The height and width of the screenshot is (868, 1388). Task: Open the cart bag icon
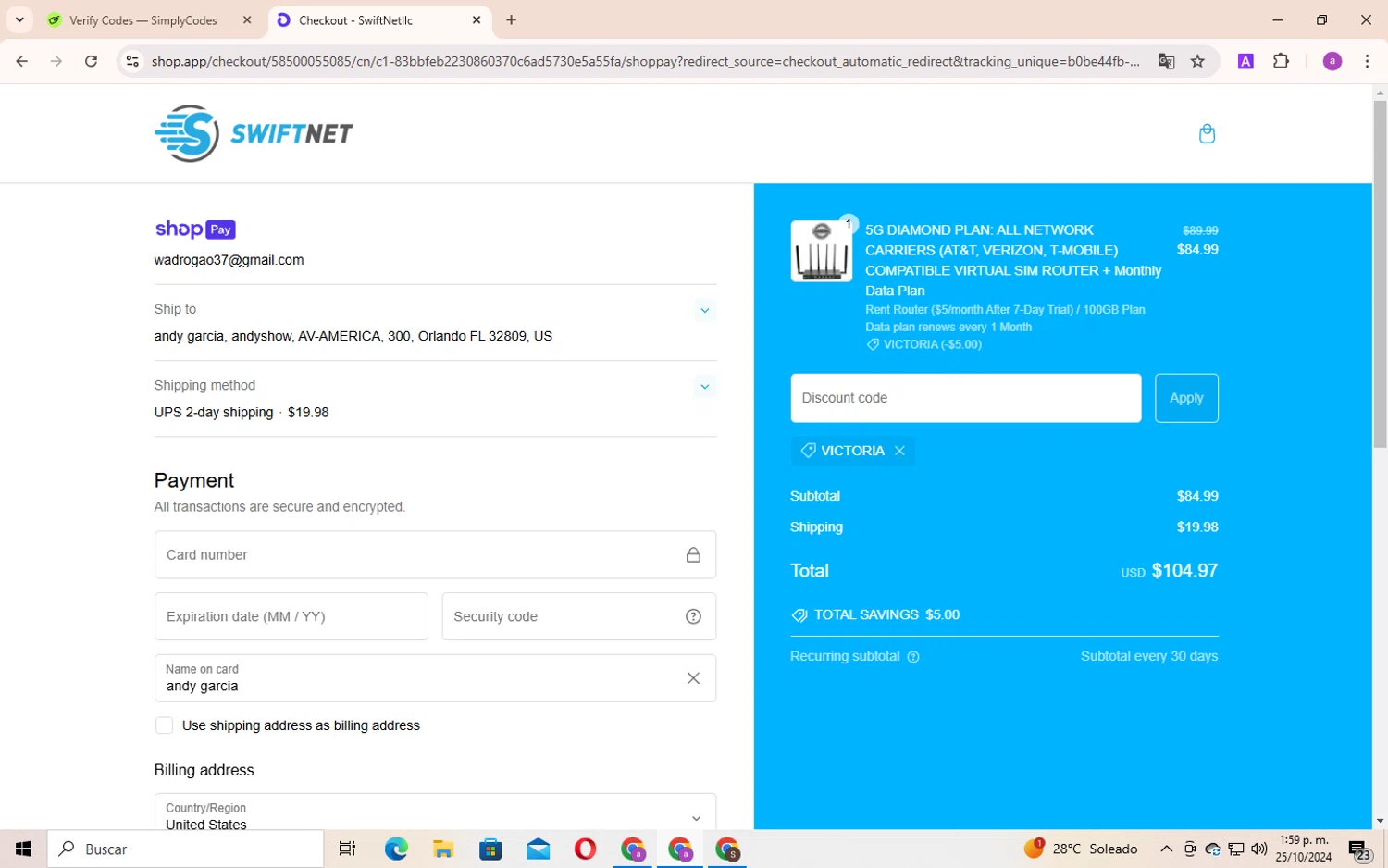1207,134
